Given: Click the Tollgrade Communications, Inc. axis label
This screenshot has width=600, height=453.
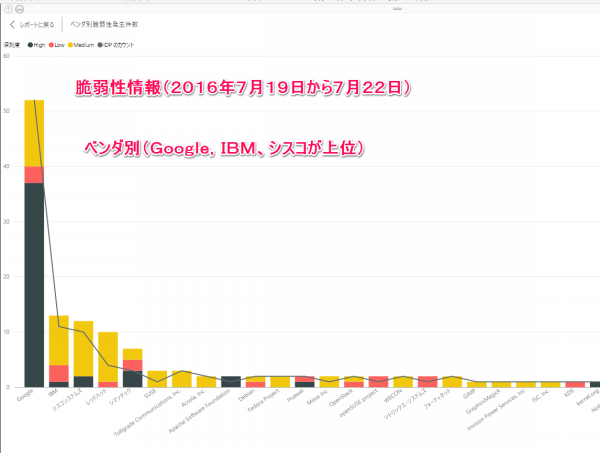Looking at the screenshot, I should coord(147,413).
